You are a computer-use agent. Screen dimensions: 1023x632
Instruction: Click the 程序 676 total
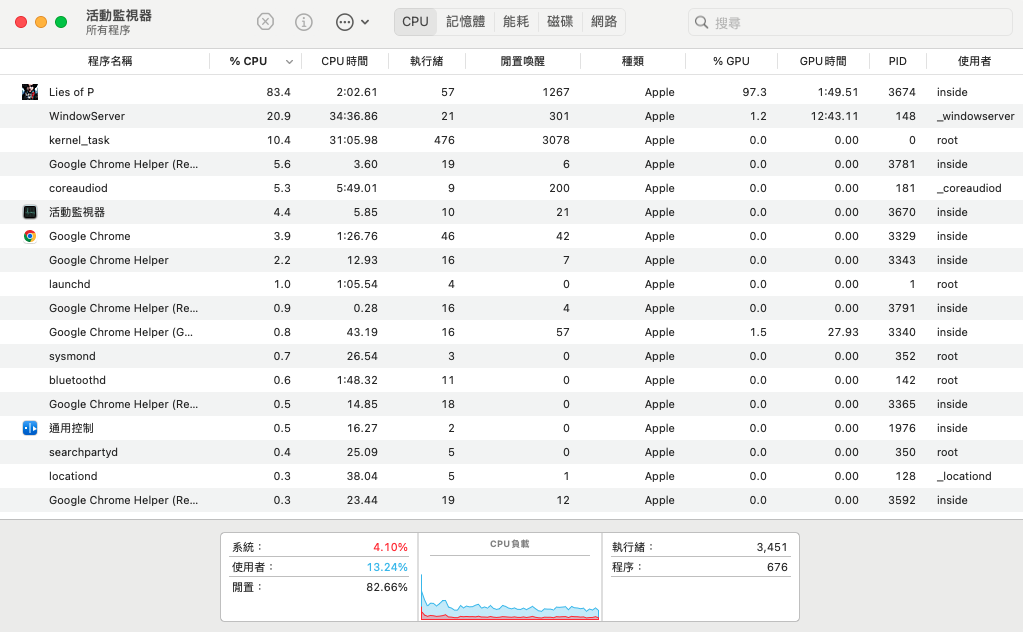tap(700, 567)
